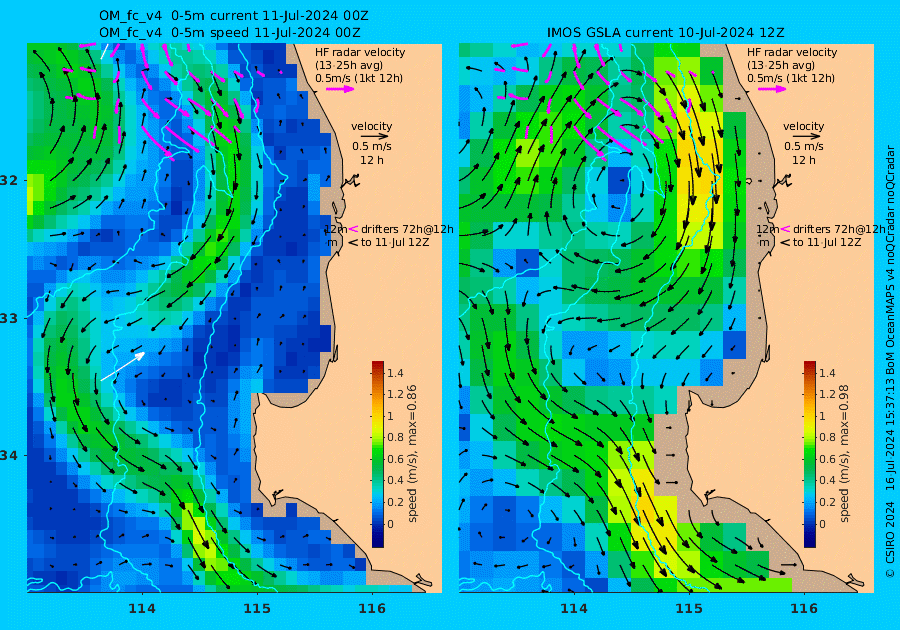This screenshot has height=630, width=900.
Task: Click '0.5m/s (1kt 12h)' in left panel
Action: pyautogui.click(x=359, y=79)
